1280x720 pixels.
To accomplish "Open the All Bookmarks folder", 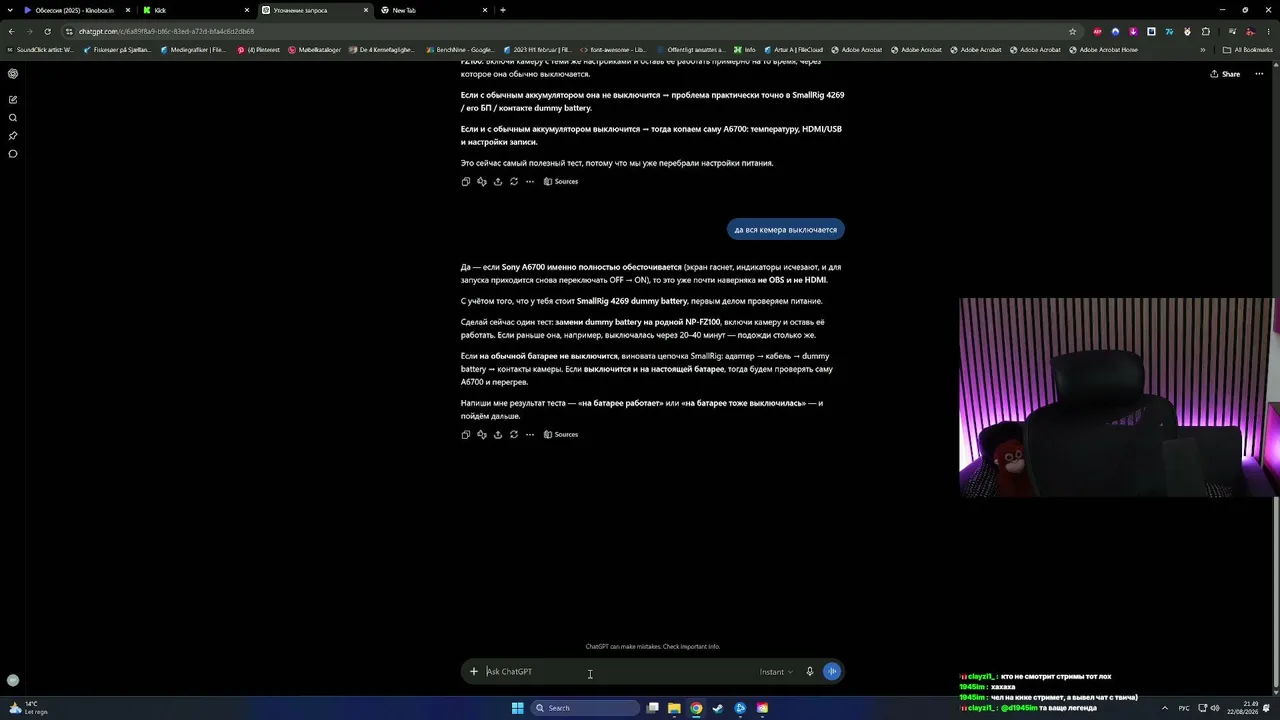I will [1248, 50].
